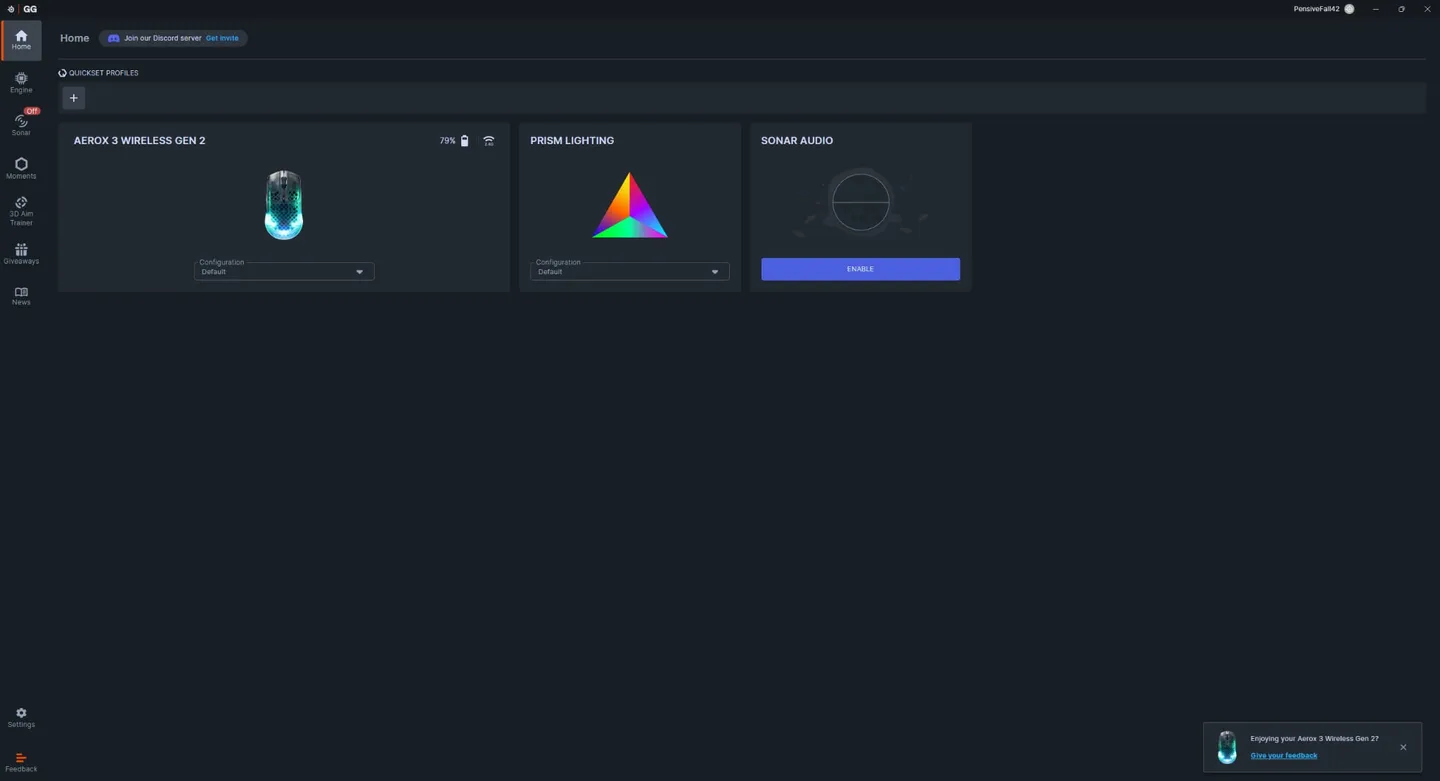Image resolution: width=1440 pixels, height=781 pixels.
Task: Click the Prism Lighting triangle image
Action: [630, 205]
